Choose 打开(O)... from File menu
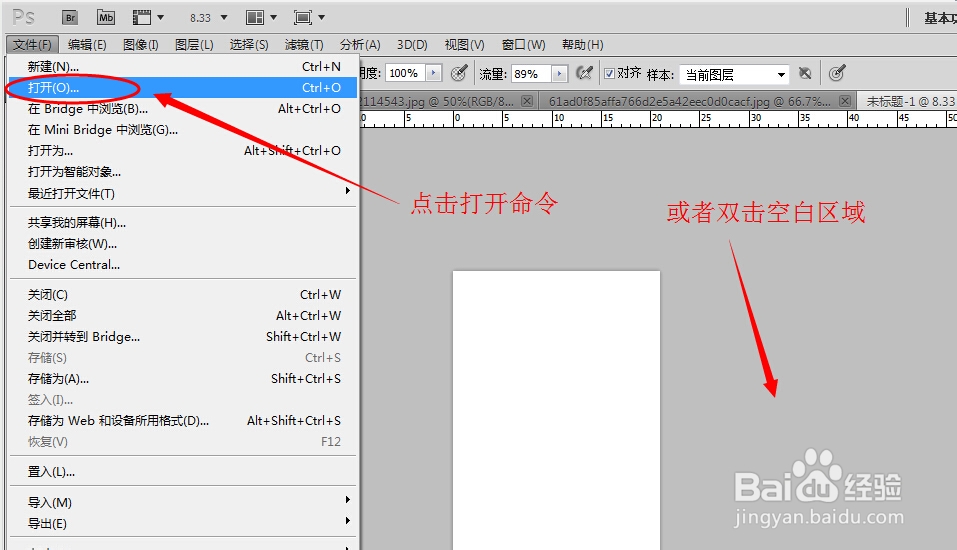This screenshot has height=550, width=957. click(183, 87)
